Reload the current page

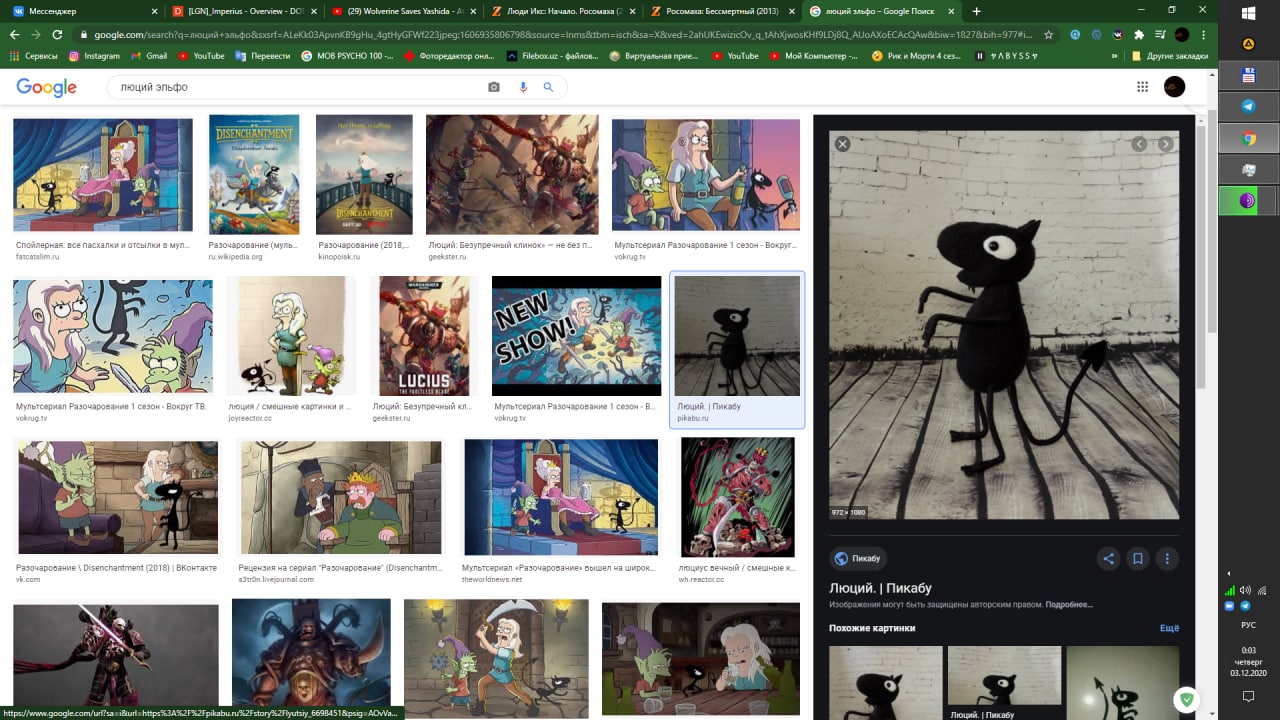pos(58,34)
